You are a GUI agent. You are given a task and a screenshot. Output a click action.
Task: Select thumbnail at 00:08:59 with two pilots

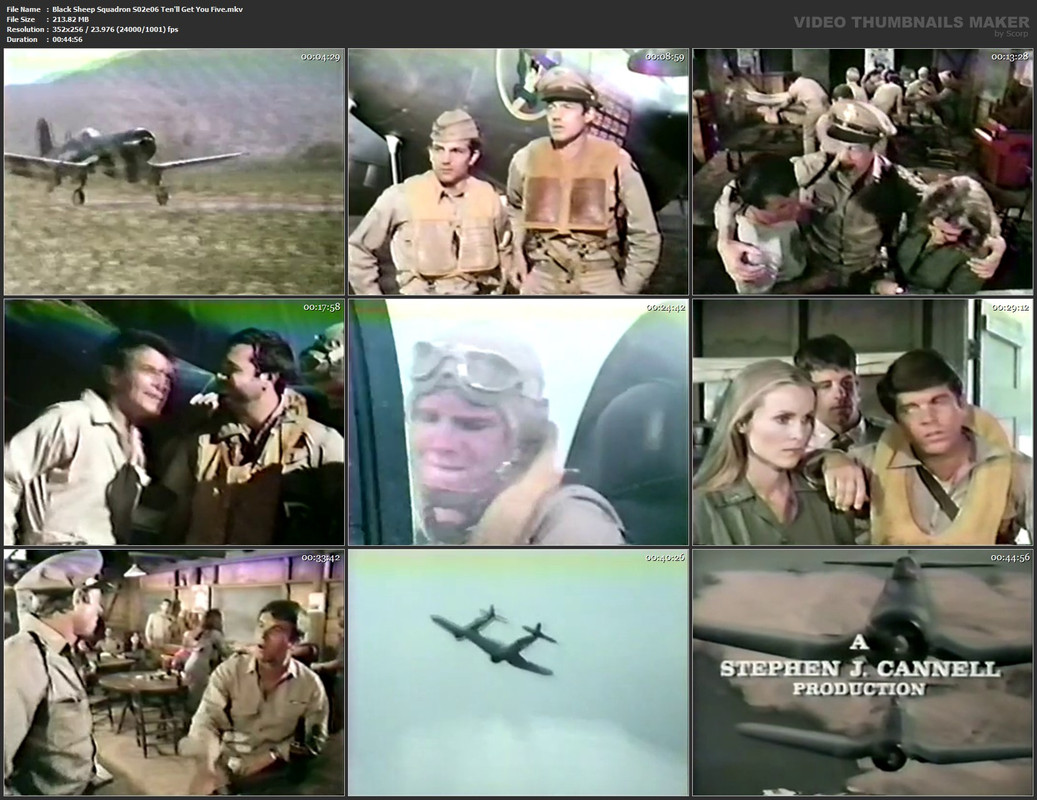coord(518,172)
